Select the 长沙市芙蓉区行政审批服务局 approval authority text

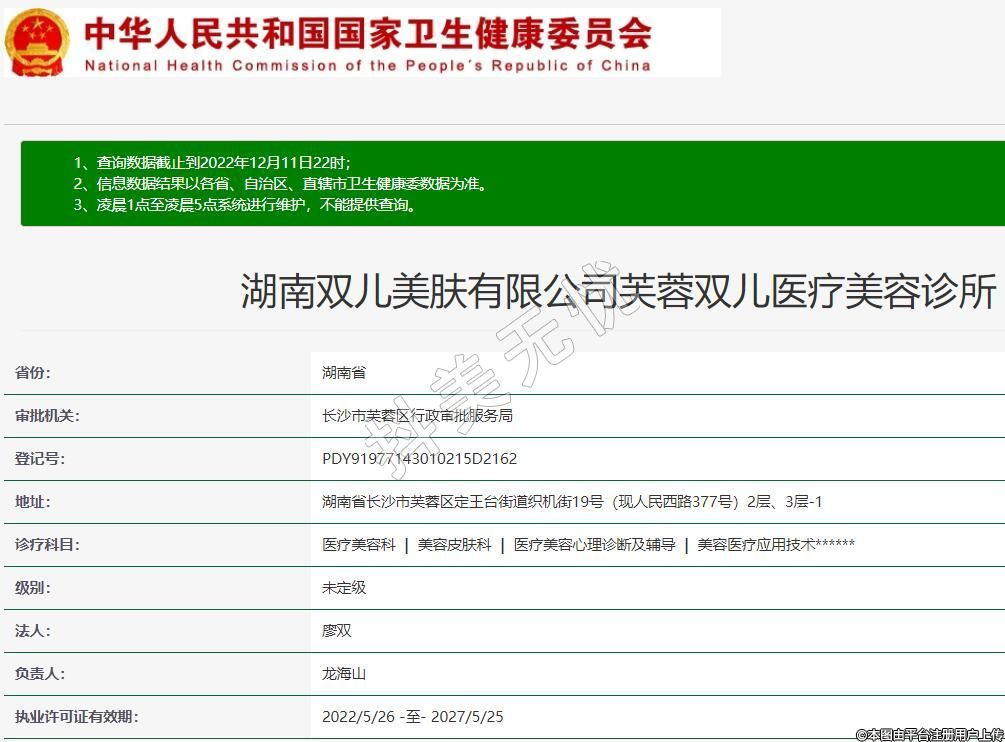pos(417,416)
